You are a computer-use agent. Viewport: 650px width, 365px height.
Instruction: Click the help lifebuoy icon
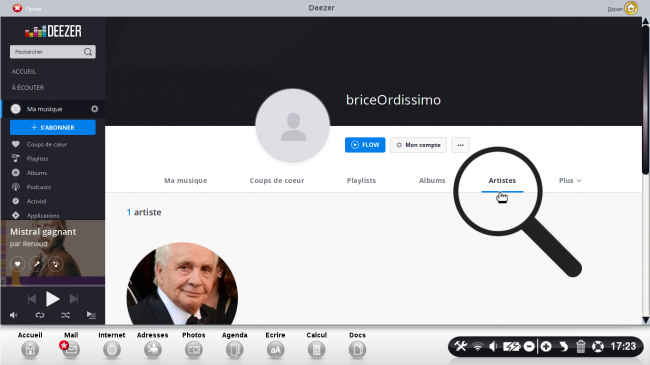tap(598, 346)
